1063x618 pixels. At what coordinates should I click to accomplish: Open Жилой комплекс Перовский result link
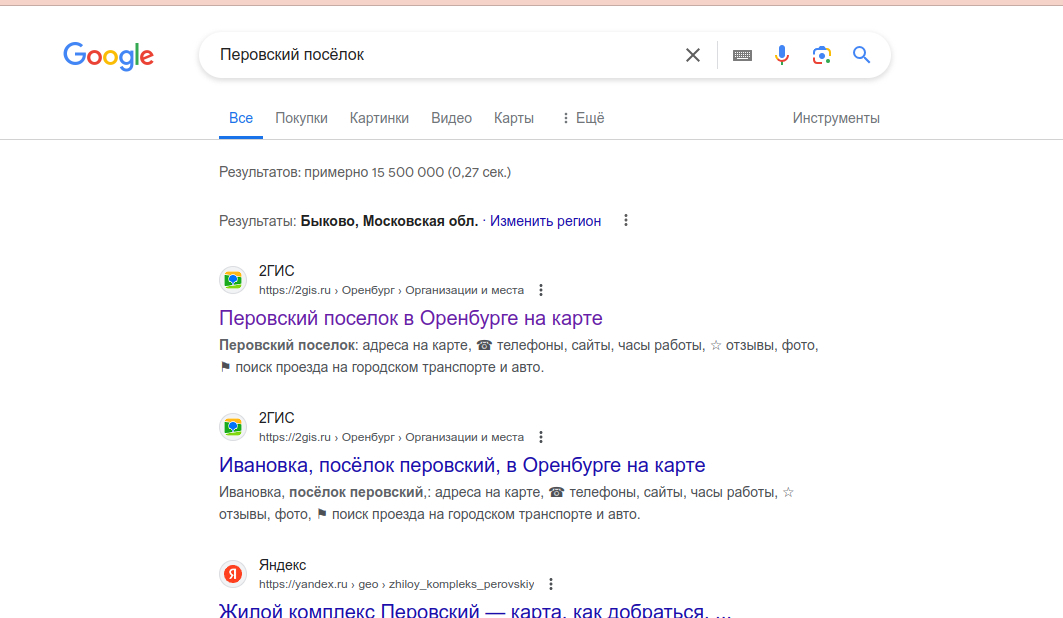click(x=475, y=610)
